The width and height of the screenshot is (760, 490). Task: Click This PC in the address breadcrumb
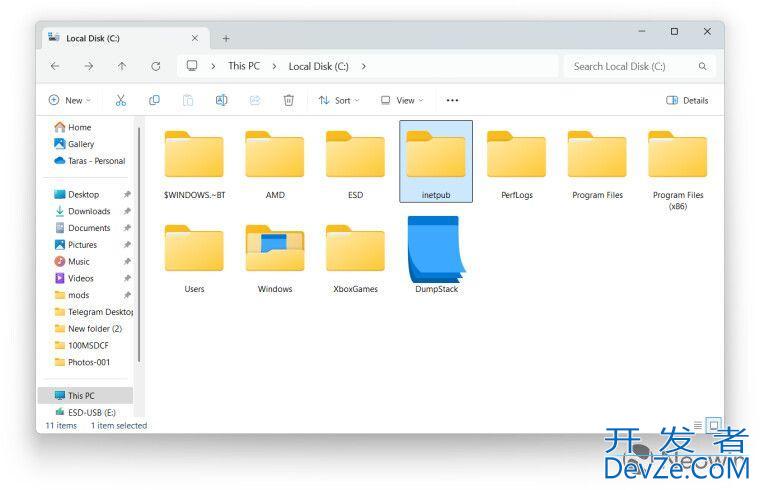click(x=243, y=66)
